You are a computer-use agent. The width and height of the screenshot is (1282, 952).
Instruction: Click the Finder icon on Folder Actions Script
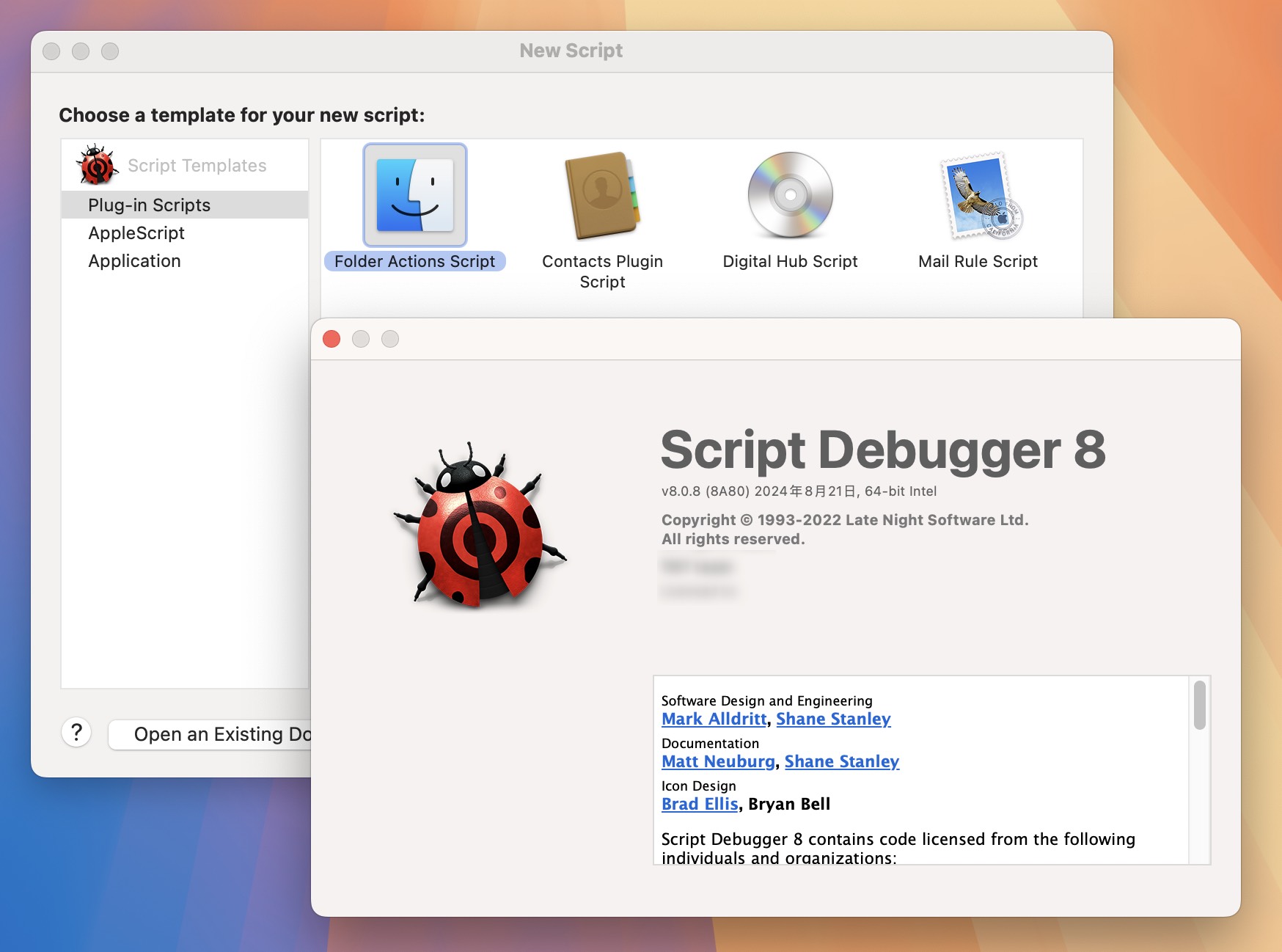point(414,194)
